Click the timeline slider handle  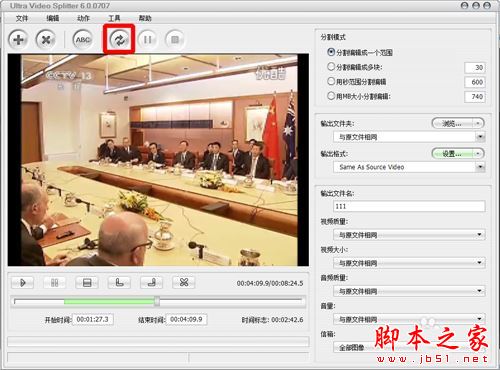tap(157, 301)
